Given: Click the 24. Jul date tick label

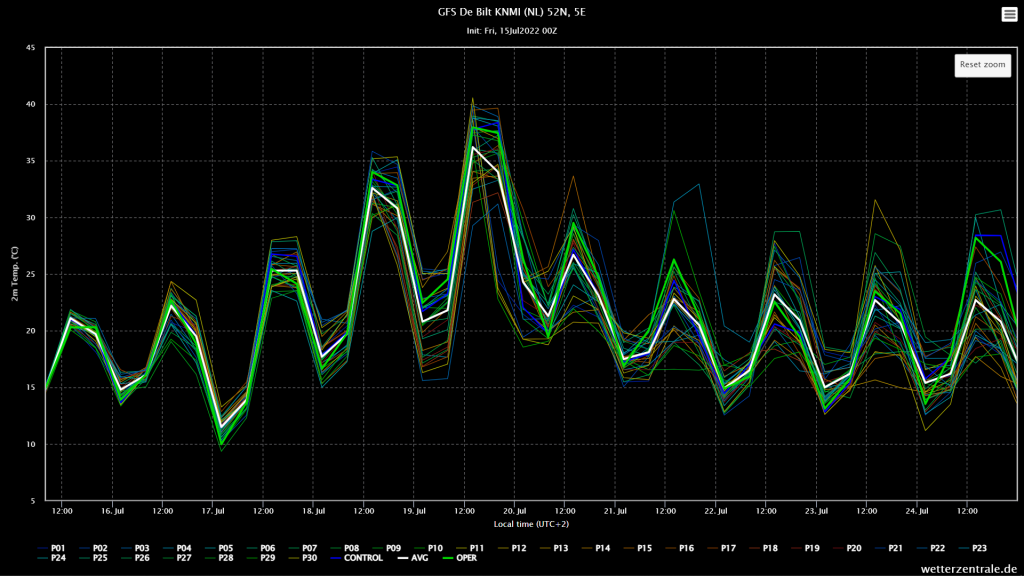Looking at the screenshot, I should [x=918, y=511].
